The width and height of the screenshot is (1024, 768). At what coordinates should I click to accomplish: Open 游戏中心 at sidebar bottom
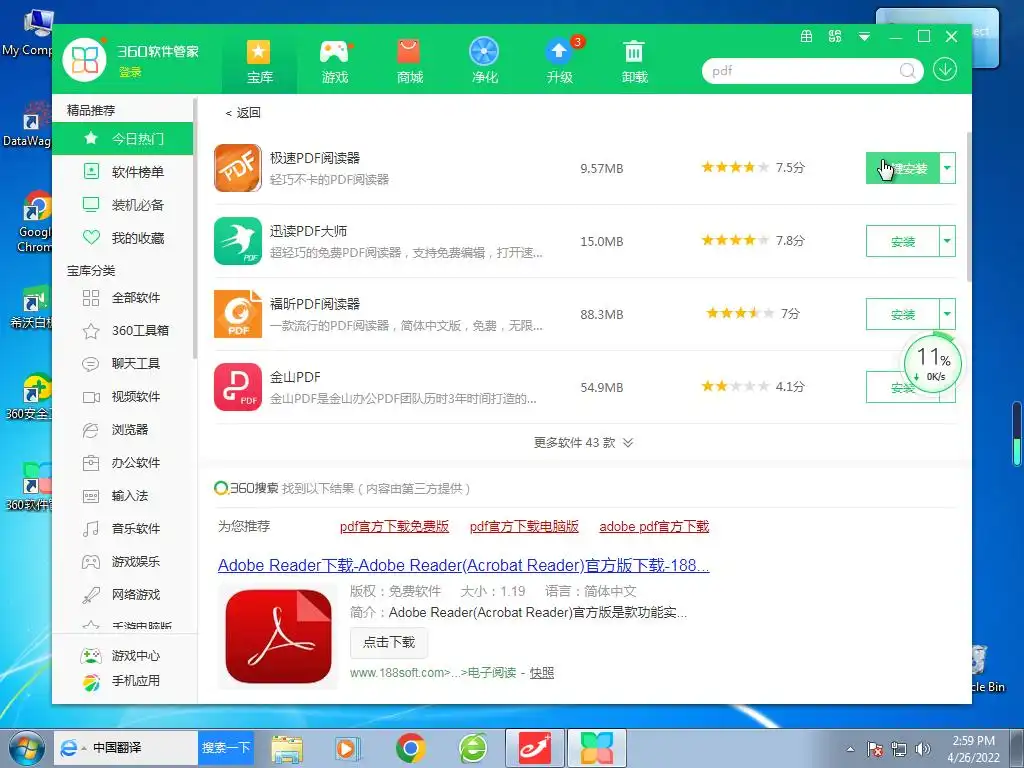pos(123,656)
